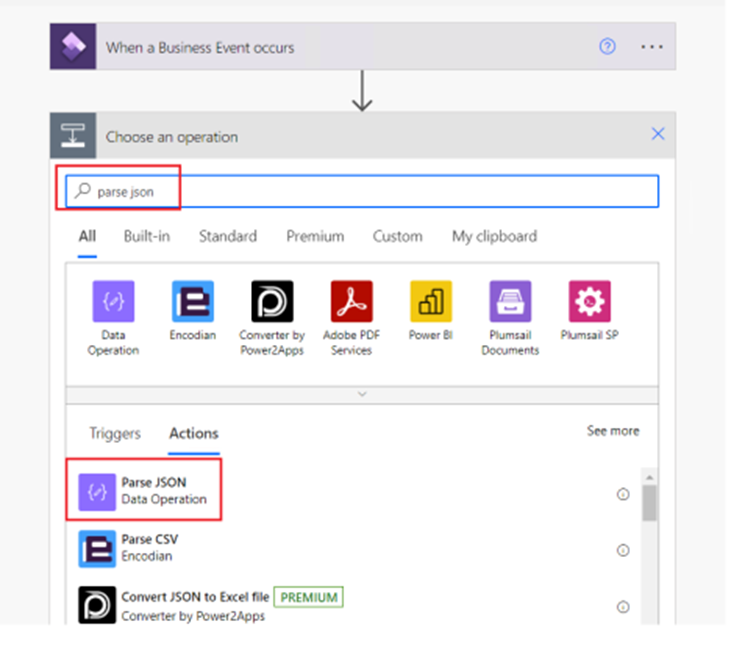Select the Parse JSON Data Operation action
The height and width of the screenshot is (659, 750).
point(353,492)
